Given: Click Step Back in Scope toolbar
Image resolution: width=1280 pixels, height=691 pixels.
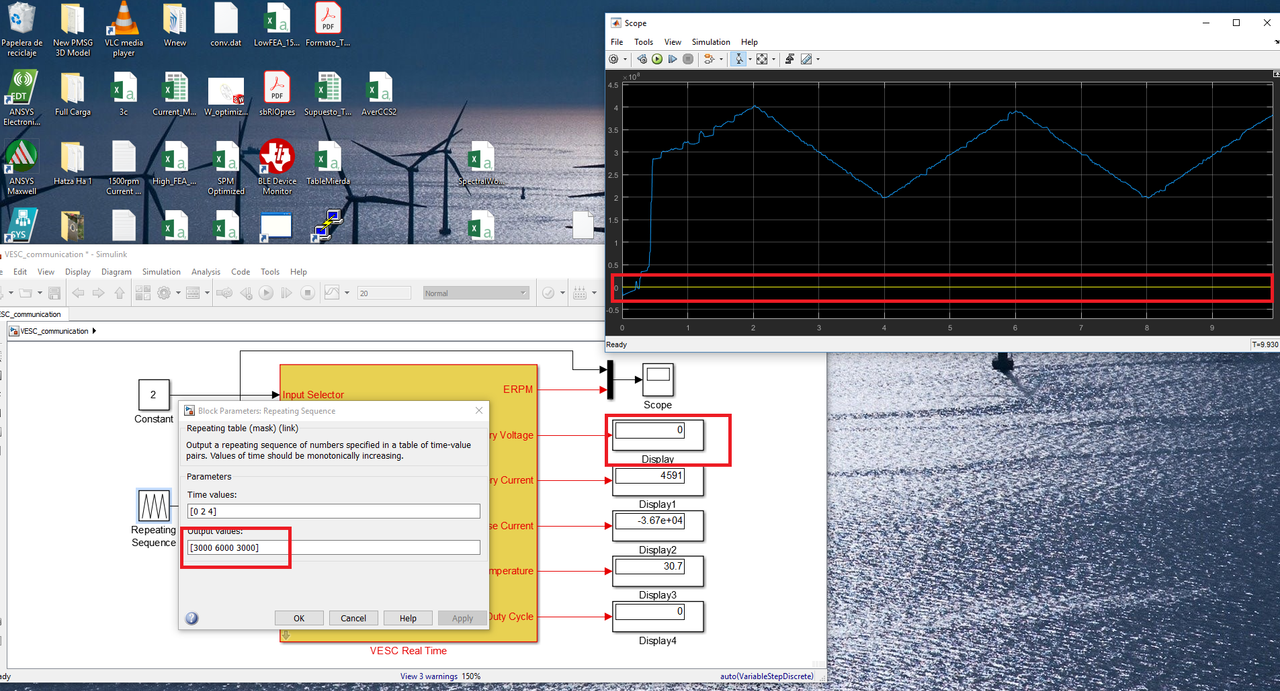Looking at the screenshot, I should 642,59.
